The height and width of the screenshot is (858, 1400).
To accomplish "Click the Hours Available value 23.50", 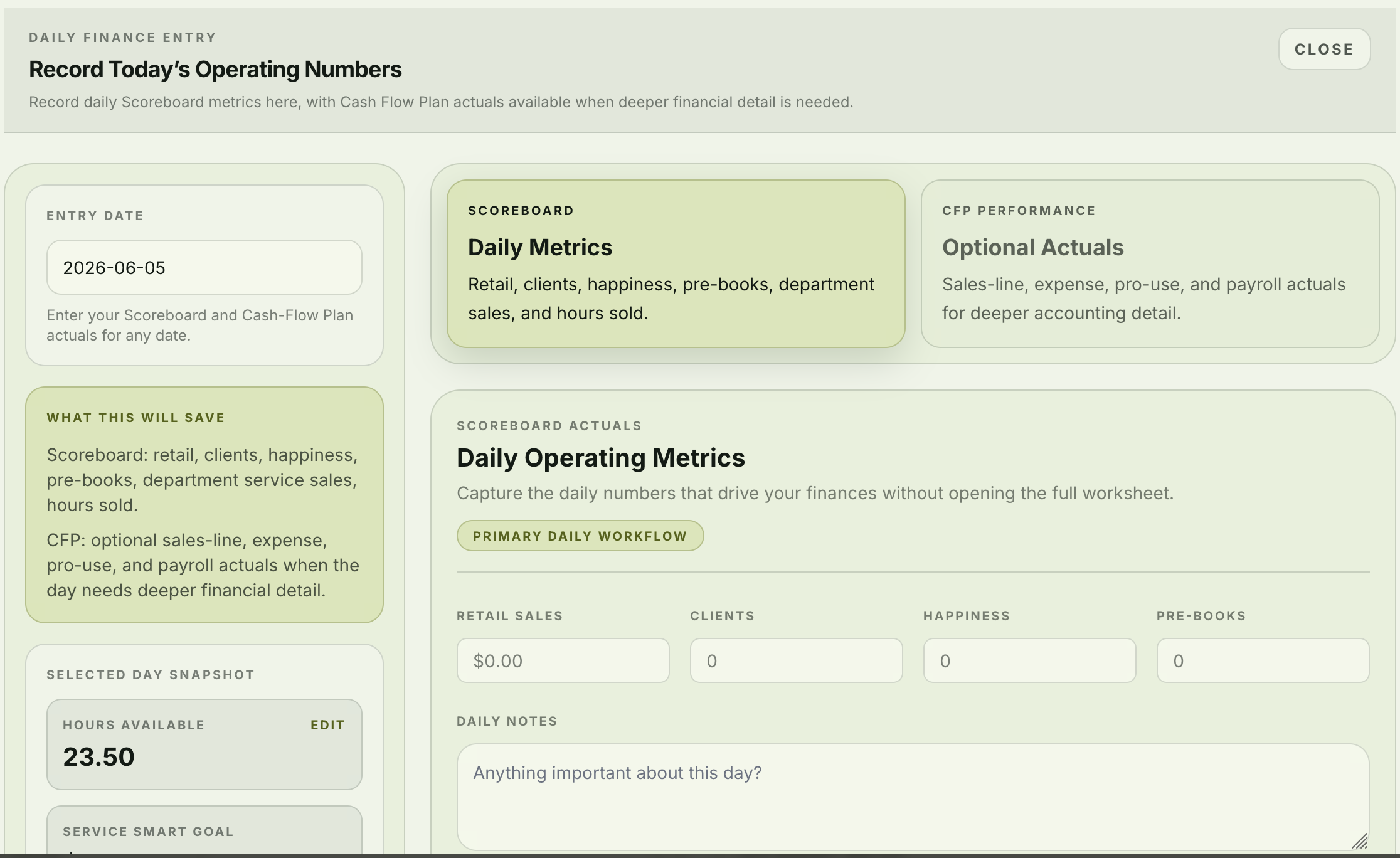I will (x=99, y=757).
